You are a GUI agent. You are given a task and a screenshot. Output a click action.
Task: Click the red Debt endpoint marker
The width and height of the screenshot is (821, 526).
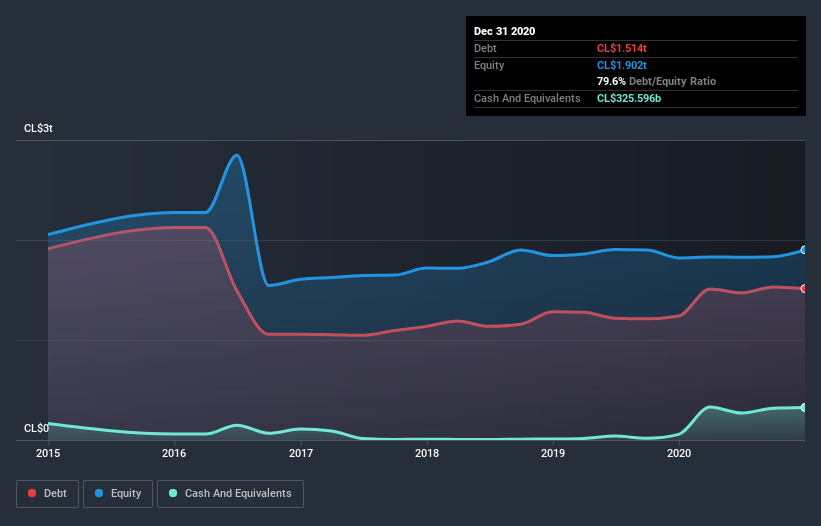[804, 288]
